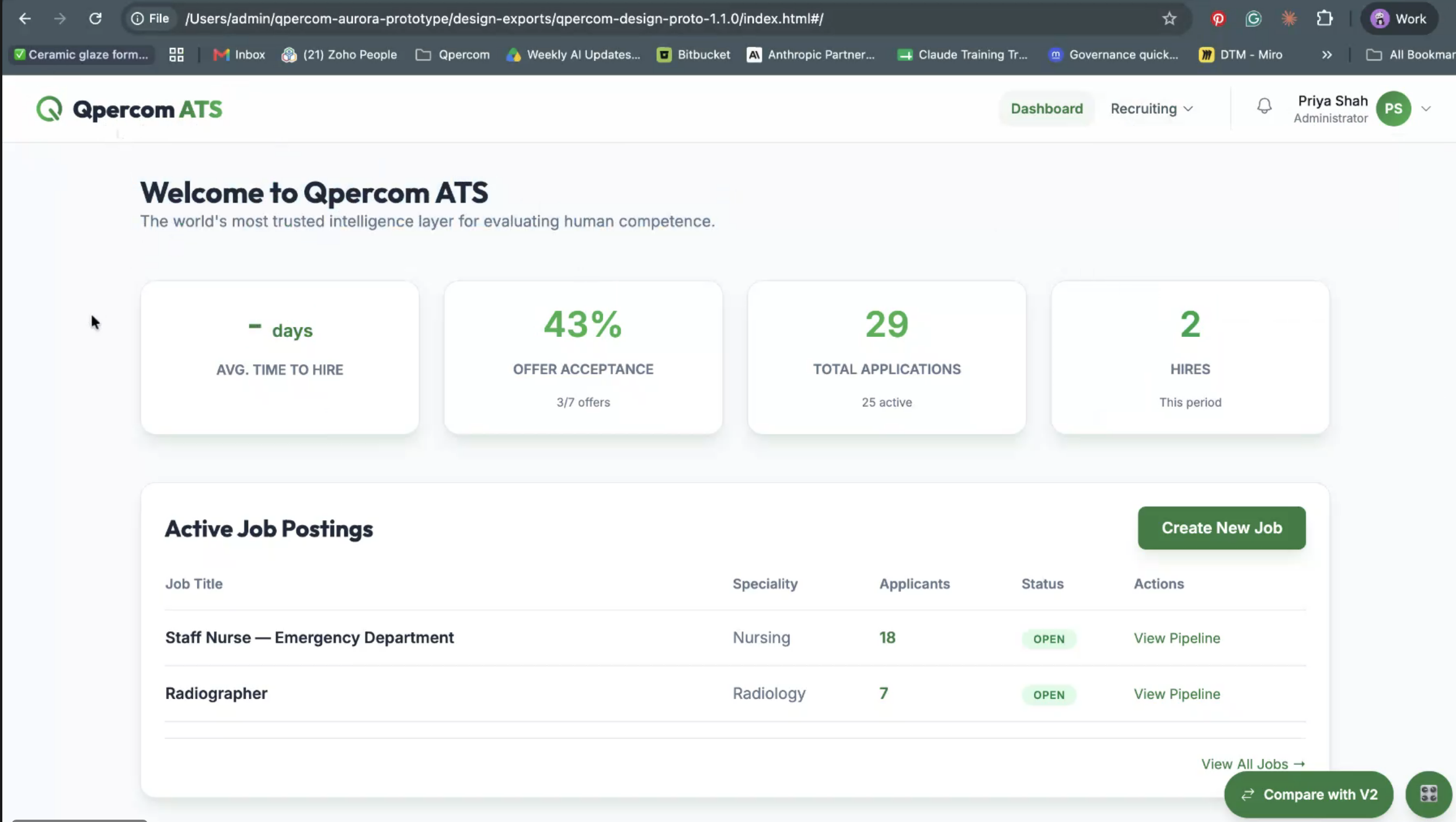Click OPEN badge for Radiographer
This screenshot has width=1456, height=822.
click(x=1049, y=695)
